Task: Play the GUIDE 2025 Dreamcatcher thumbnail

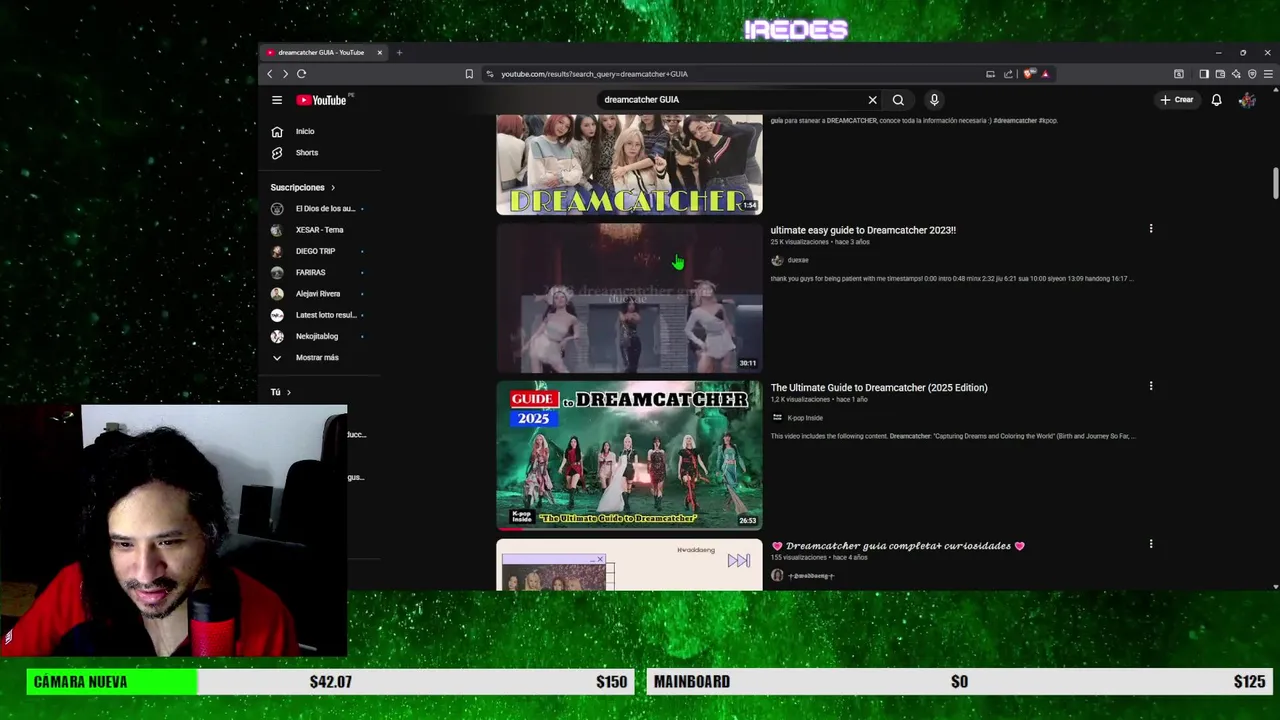Action: point(629,456)
